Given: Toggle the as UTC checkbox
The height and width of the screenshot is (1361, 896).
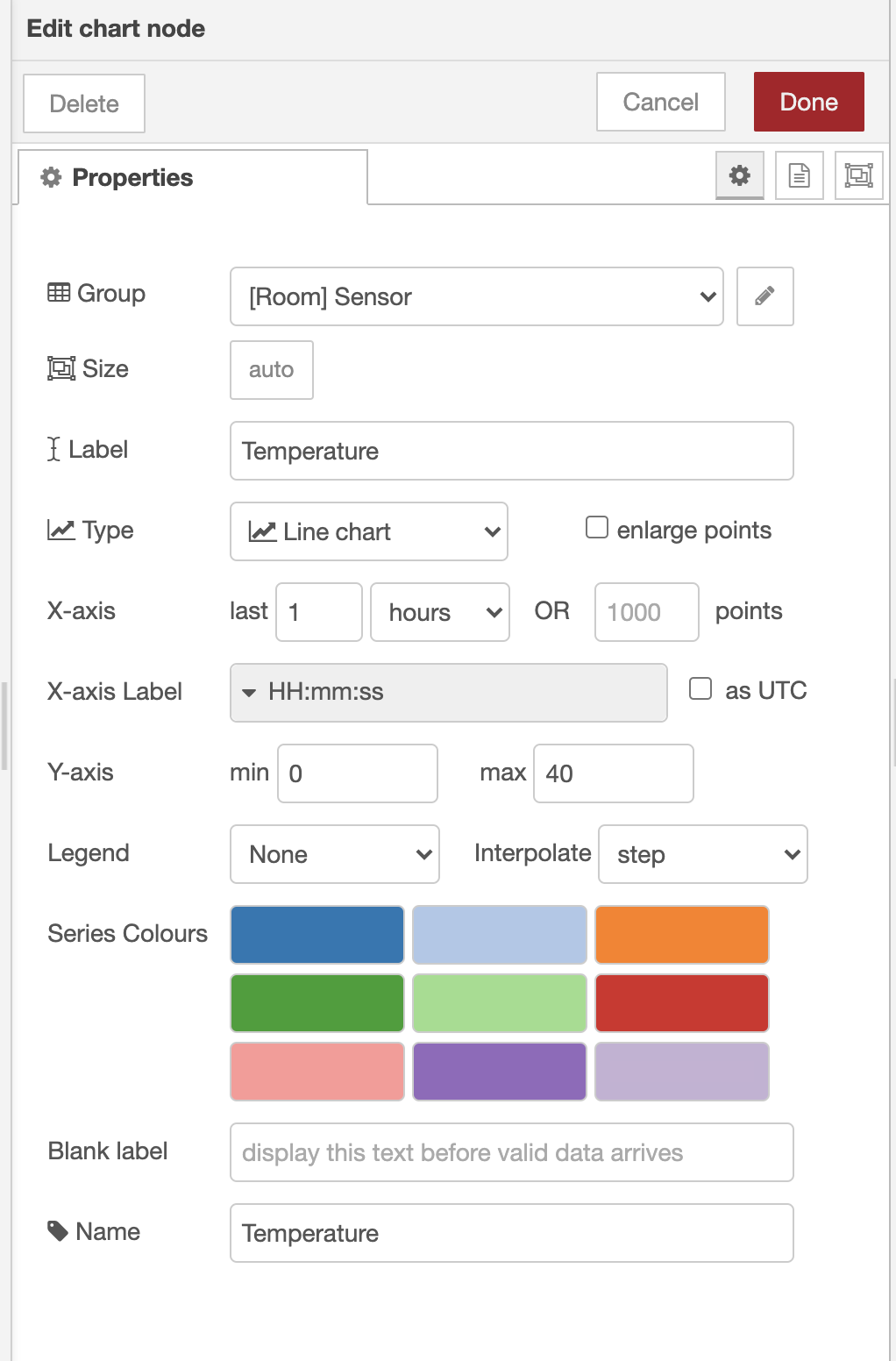Looking at the screenshot, I should point(700,689).
